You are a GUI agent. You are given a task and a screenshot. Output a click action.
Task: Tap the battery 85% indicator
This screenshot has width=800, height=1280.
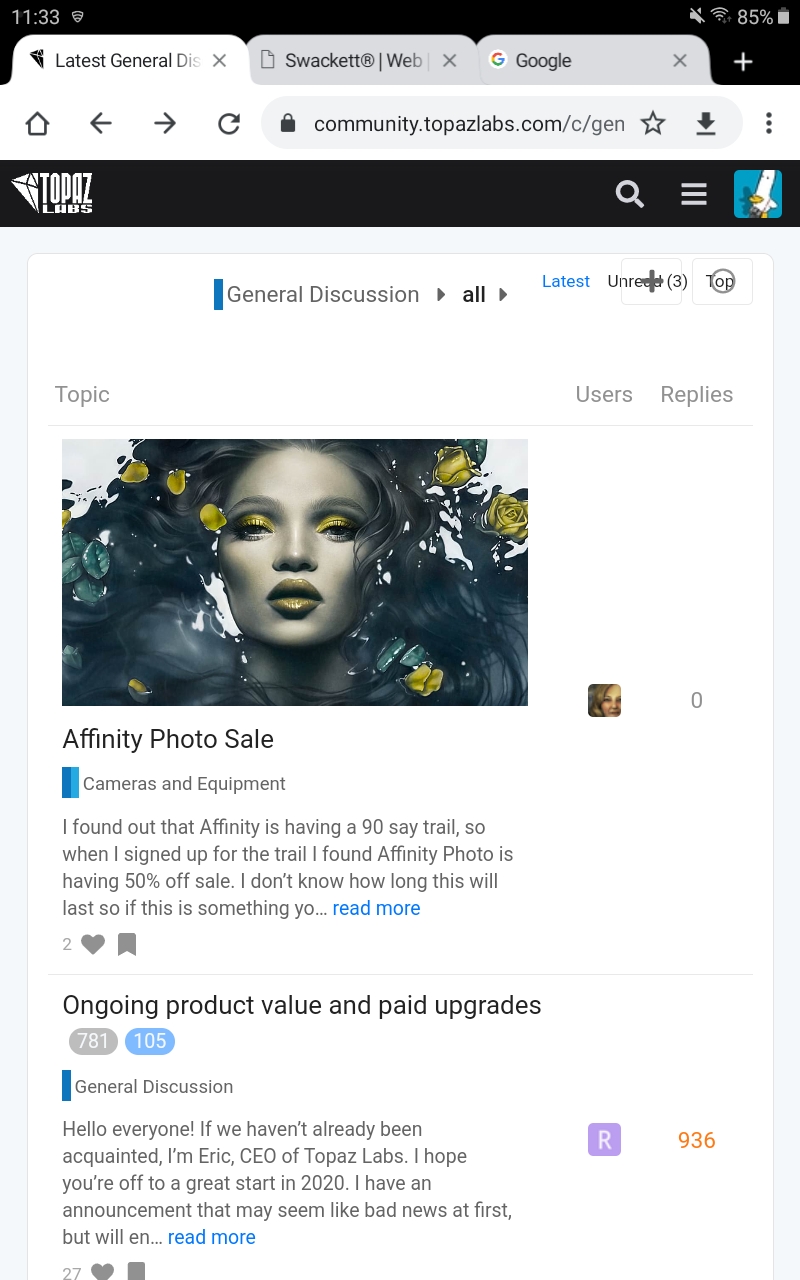click(x=763, y=17)
